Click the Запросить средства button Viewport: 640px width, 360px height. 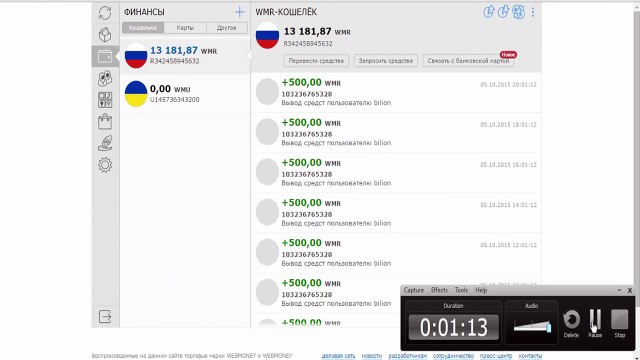[386, 61]
